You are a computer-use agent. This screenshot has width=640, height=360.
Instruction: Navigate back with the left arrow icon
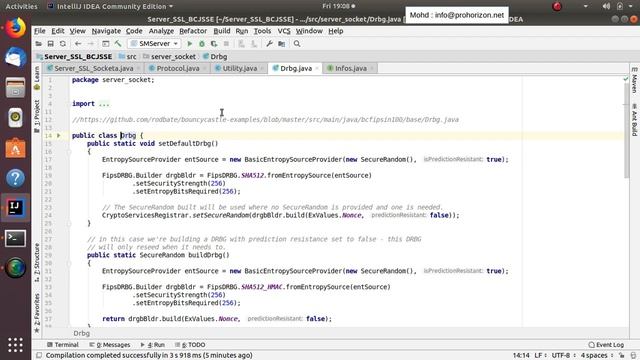[x=78, y=44]
